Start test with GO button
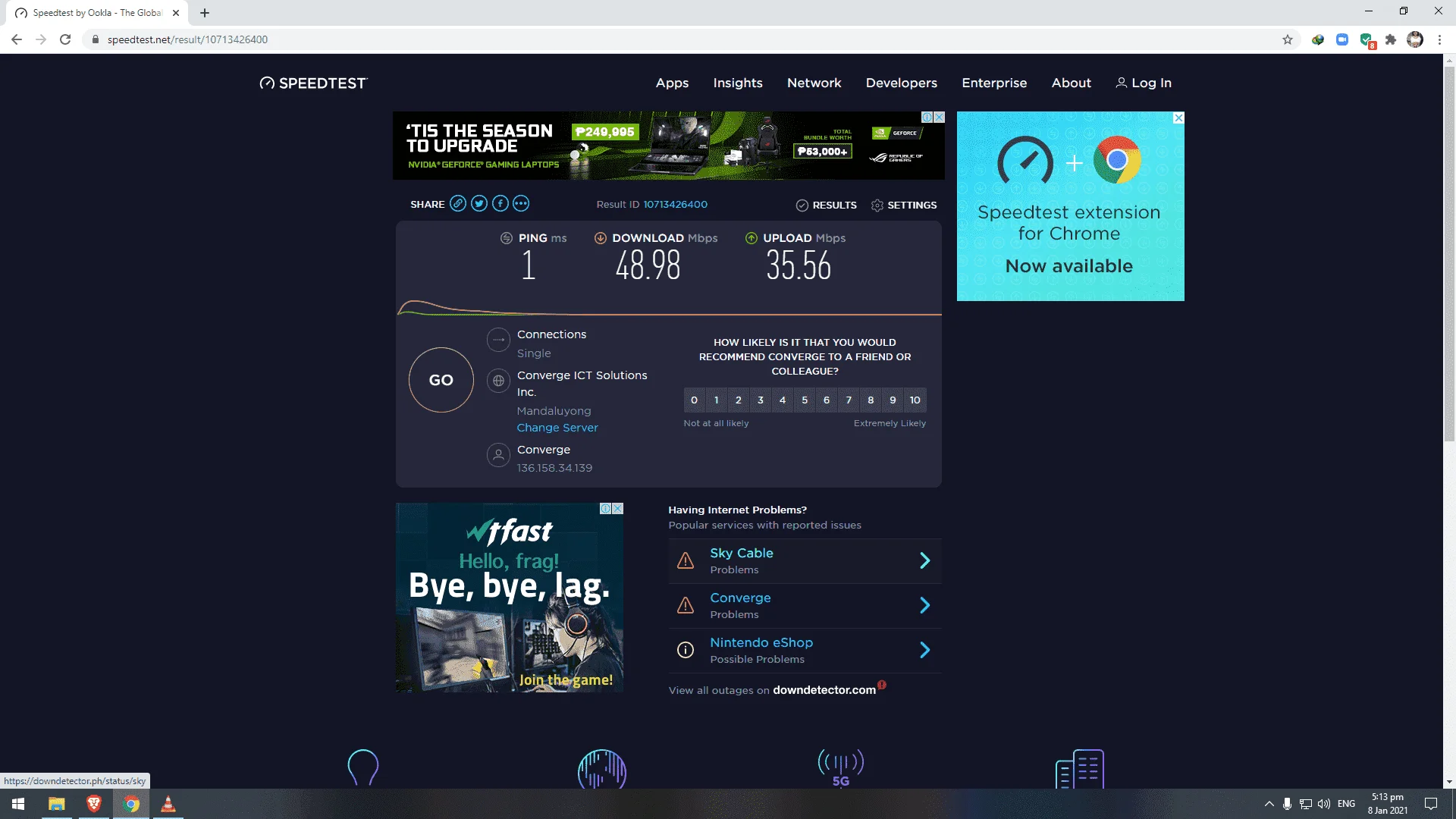 click(441, 380)
